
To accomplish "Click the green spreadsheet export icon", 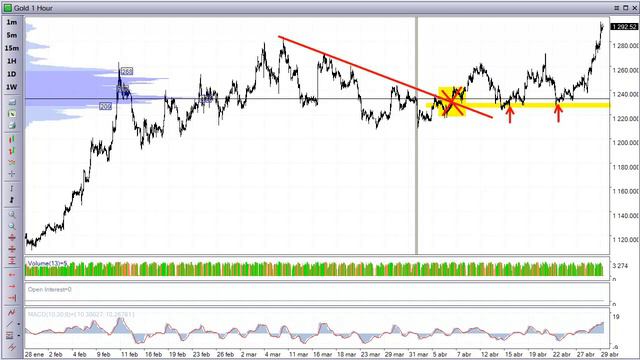I will click(x=12, y=113).
